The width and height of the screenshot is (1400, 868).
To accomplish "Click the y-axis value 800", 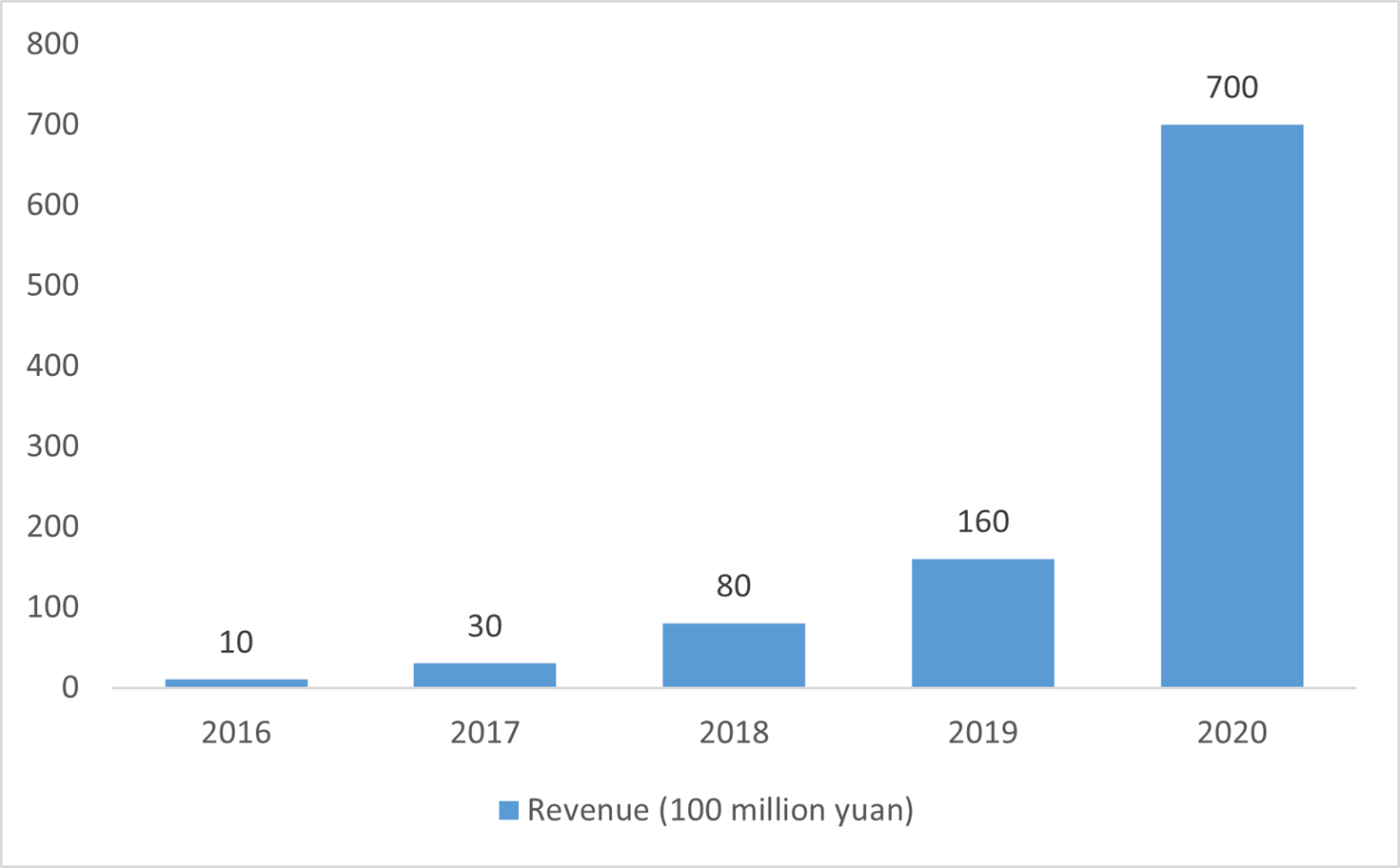I will tap(53, 44).
